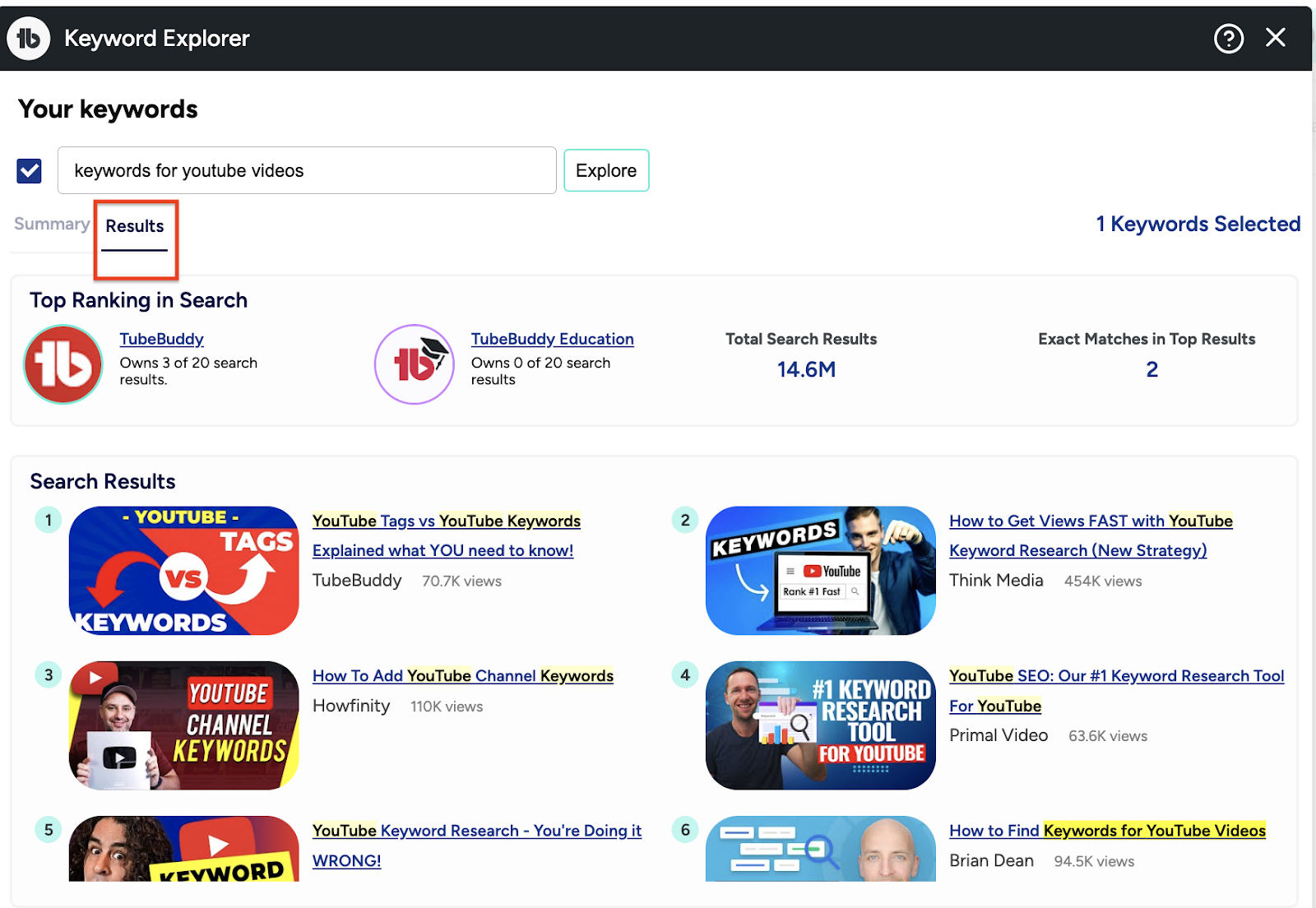The height and width of the screenshot is (908, 1316).
Task: Open YouTube Keyword Research You're Doing it WRONG link
Action: (477, 845)
